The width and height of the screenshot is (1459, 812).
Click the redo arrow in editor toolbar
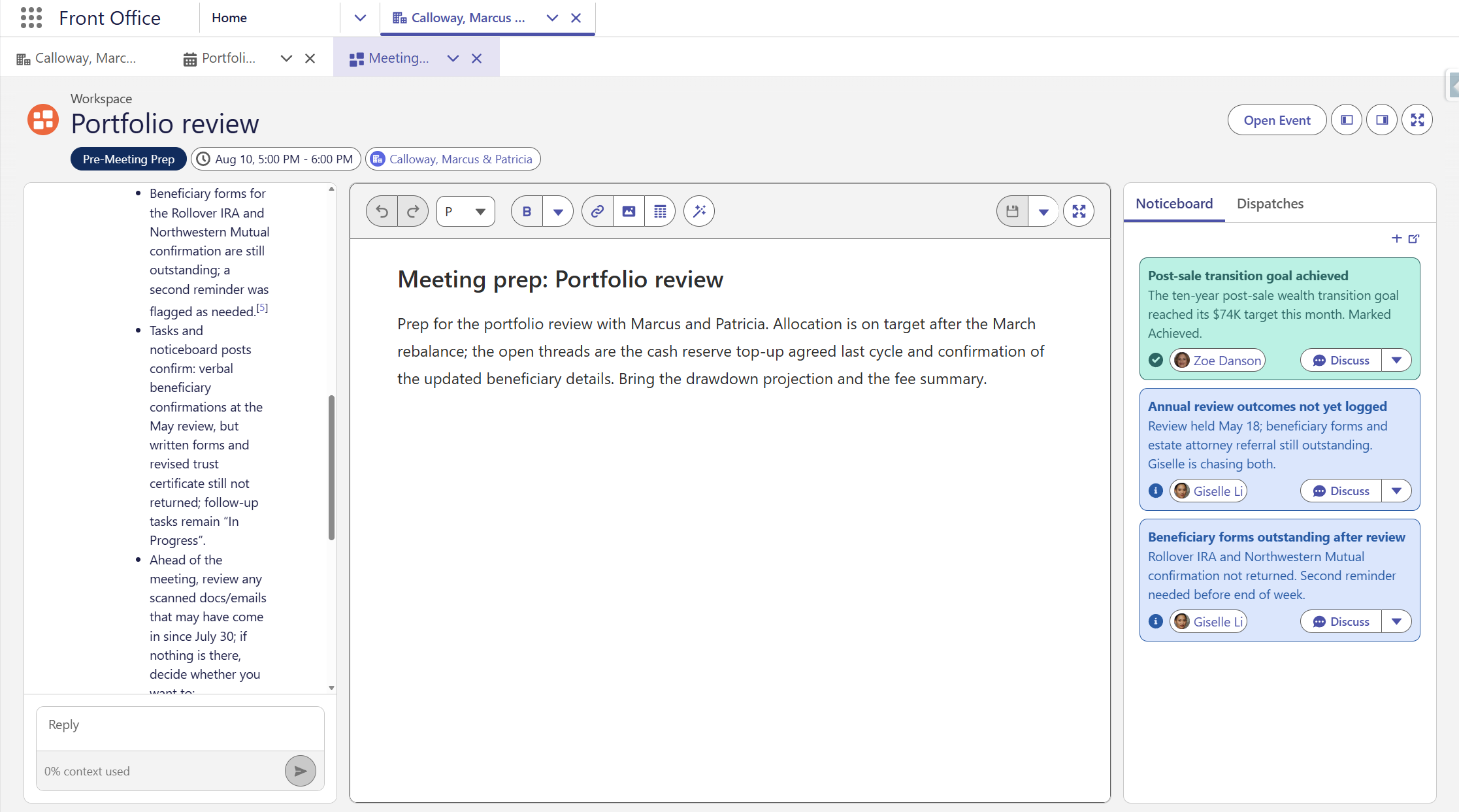413,212
